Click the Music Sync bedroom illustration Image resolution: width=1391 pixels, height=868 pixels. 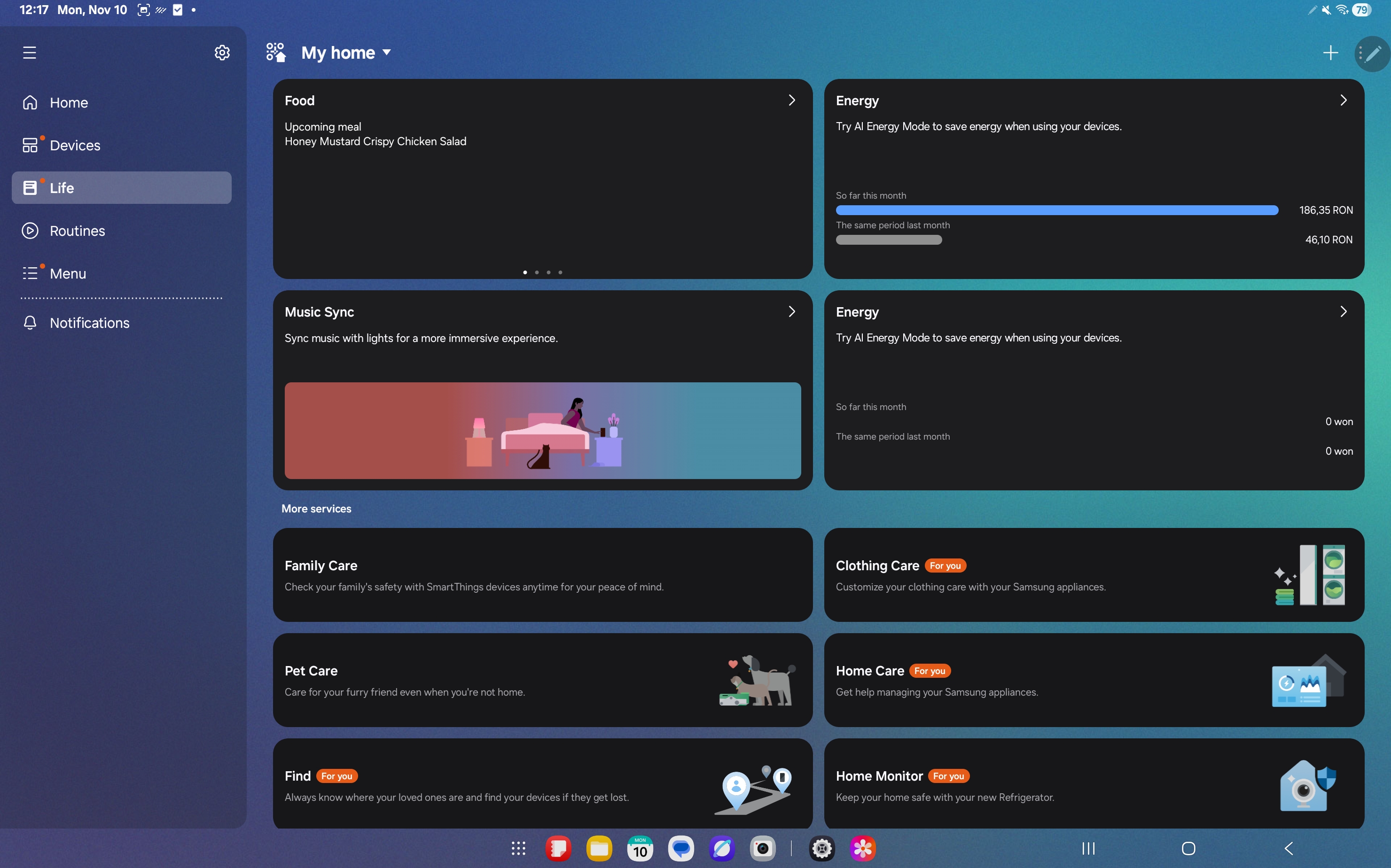[x=542, y=431]
